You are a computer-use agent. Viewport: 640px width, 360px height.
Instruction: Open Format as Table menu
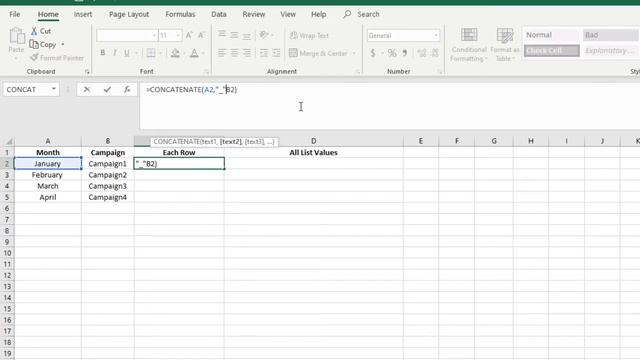click(505, 44)
